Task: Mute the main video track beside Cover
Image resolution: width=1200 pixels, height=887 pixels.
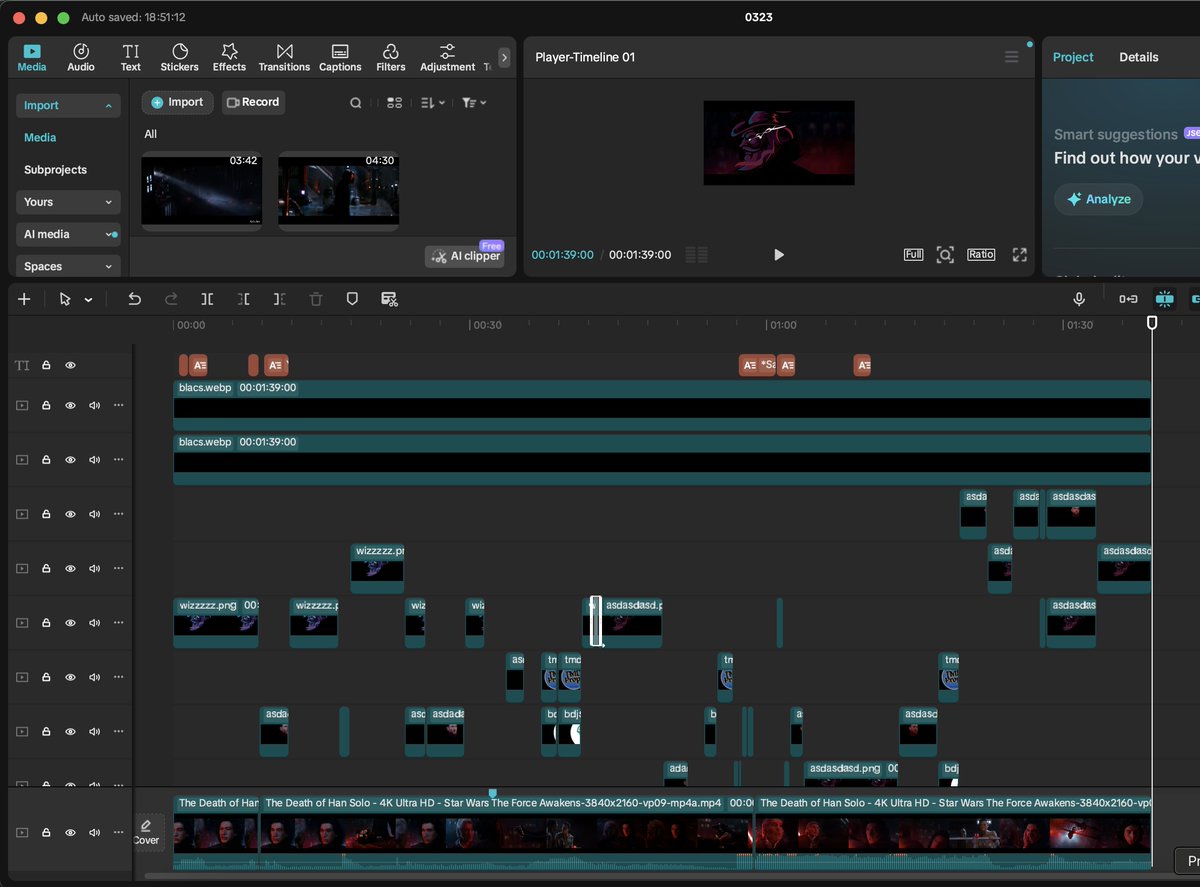Action: click(x=94, y=832)
